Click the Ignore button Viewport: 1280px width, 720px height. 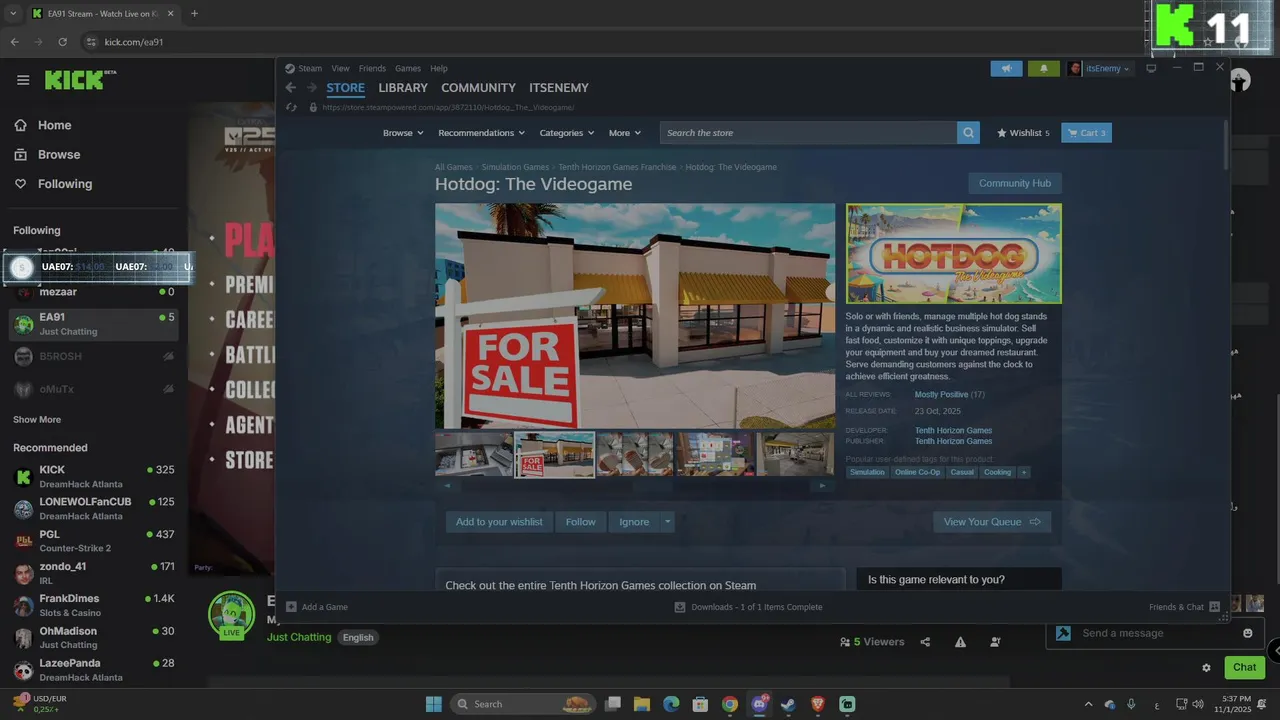tap(634, 522)
